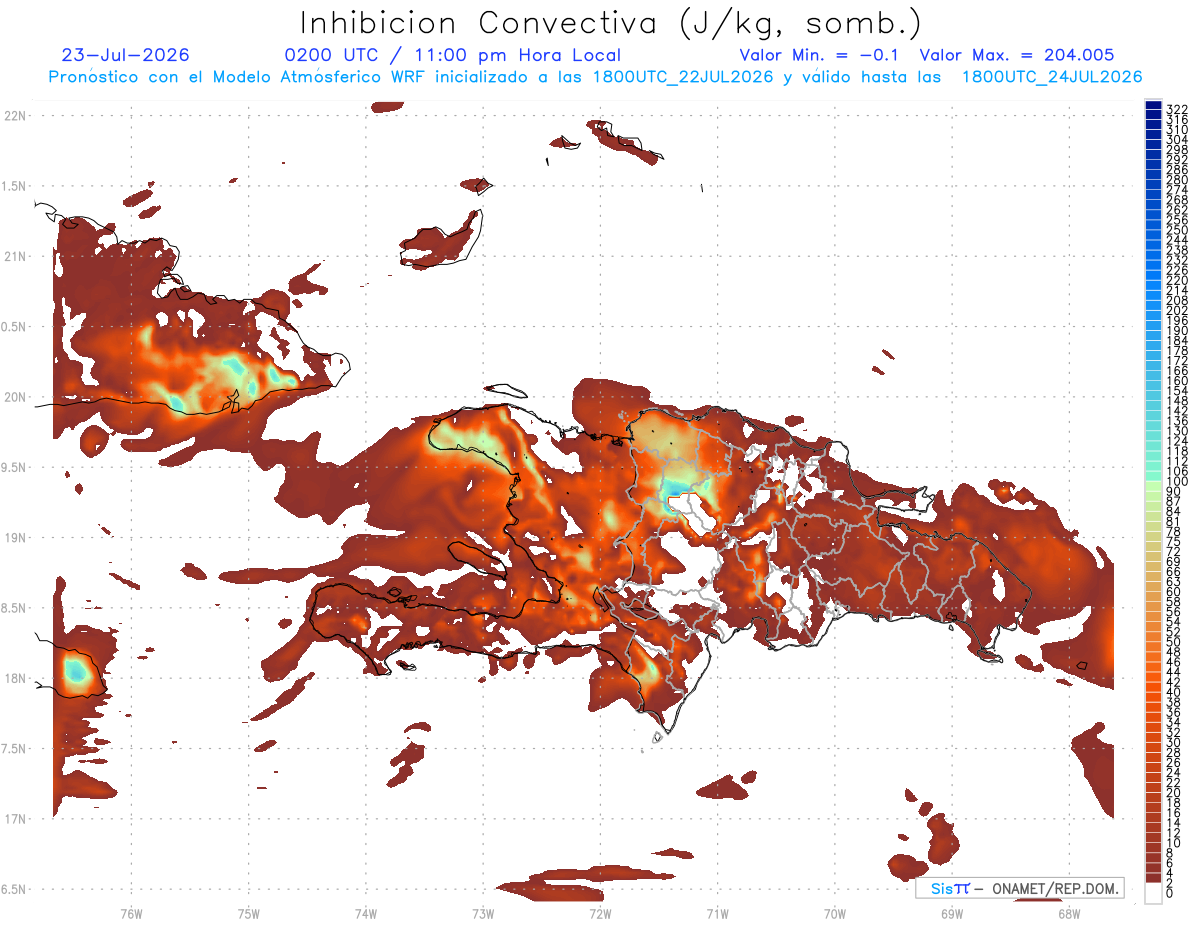The height and width of the screenshot is (927, 1200).
Task: Click the '69W' longitude label
Action: [952, 913]
